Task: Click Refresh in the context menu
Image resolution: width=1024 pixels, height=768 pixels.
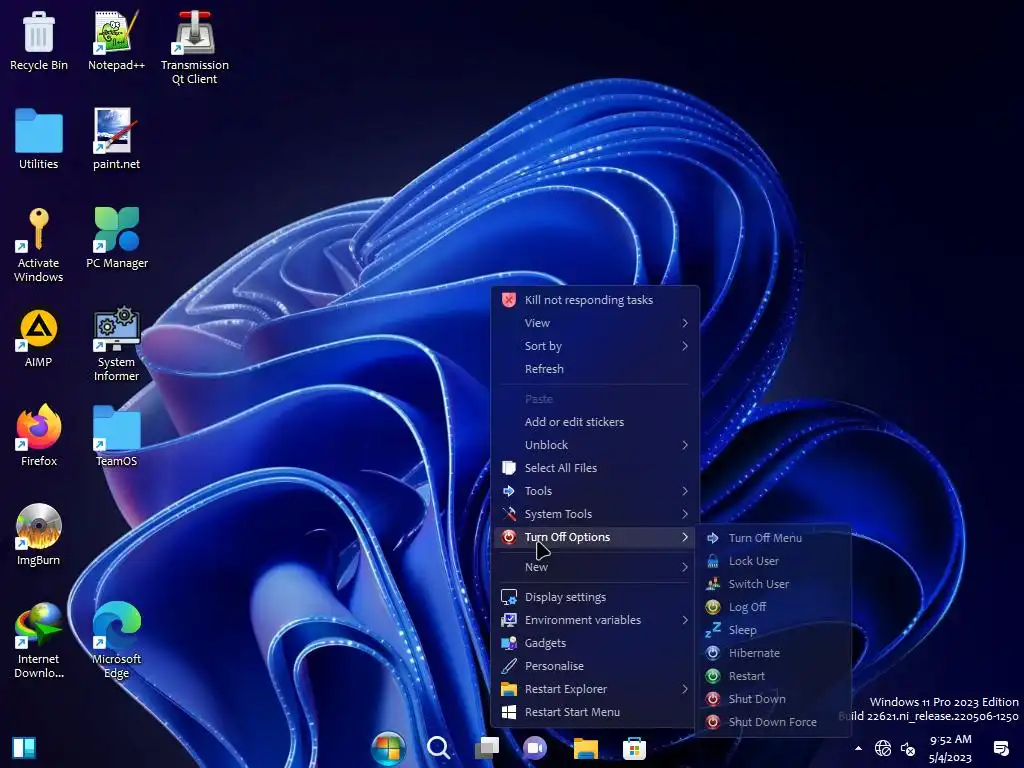Action: click(x=595, y=368)
